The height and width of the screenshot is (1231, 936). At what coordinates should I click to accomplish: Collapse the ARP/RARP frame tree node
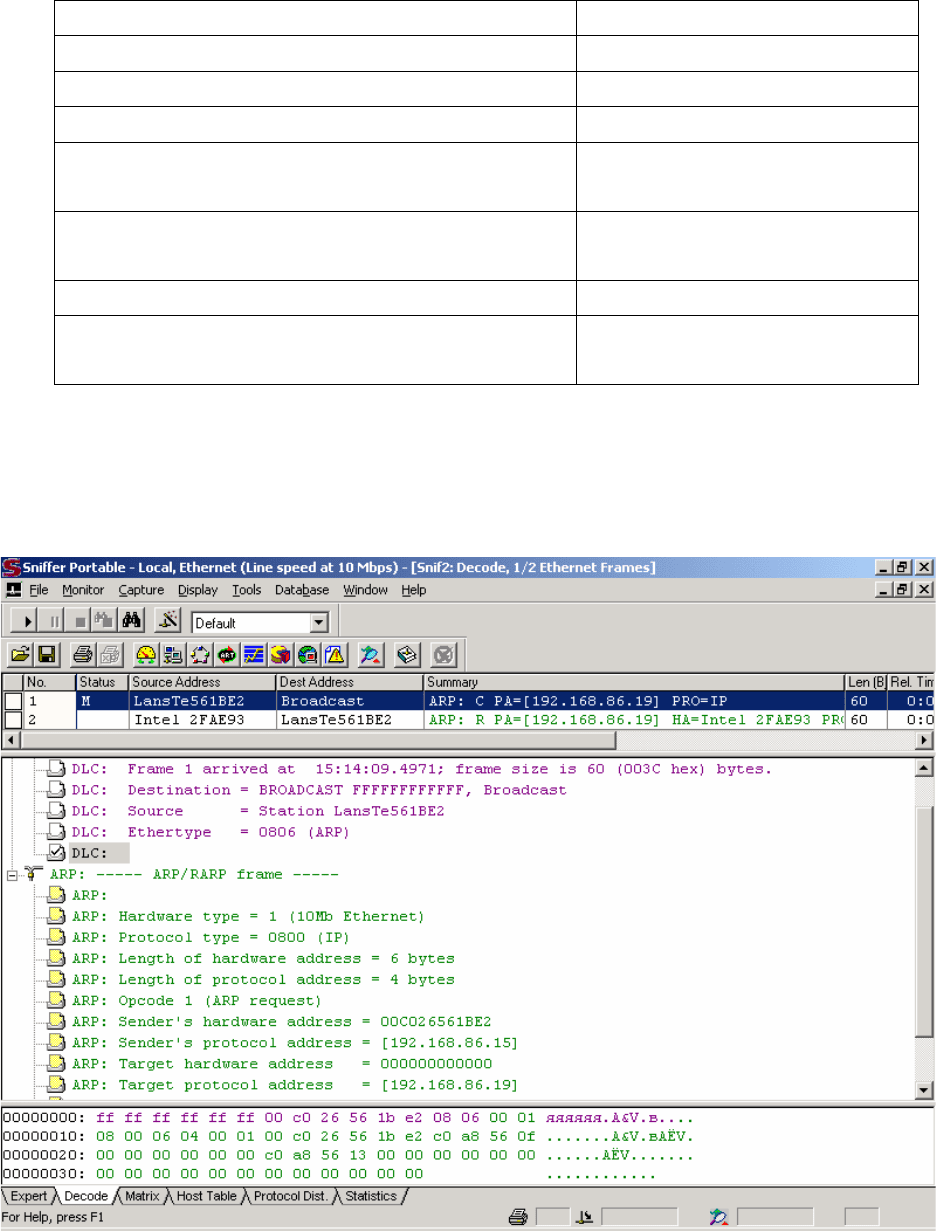(x=12, y=875)
